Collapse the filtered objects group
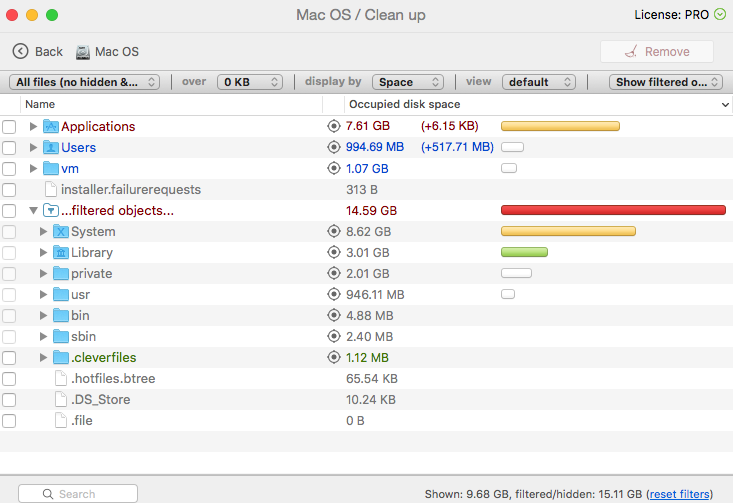Viewport: 733px width, 503px height. click(x=33, y=210)
